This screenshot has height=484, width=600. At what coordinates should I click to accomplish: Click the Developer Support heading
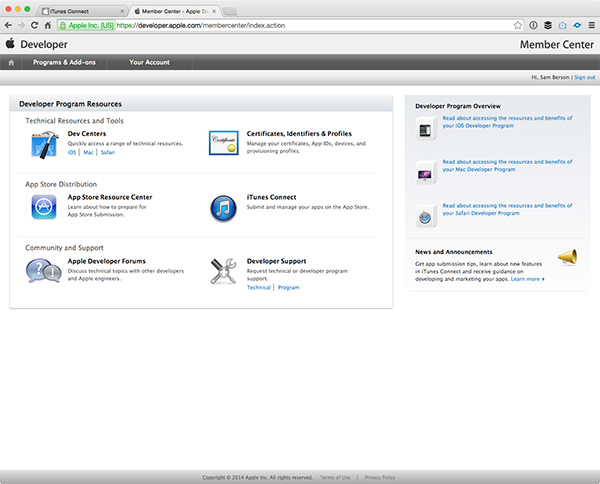point(276,261)
